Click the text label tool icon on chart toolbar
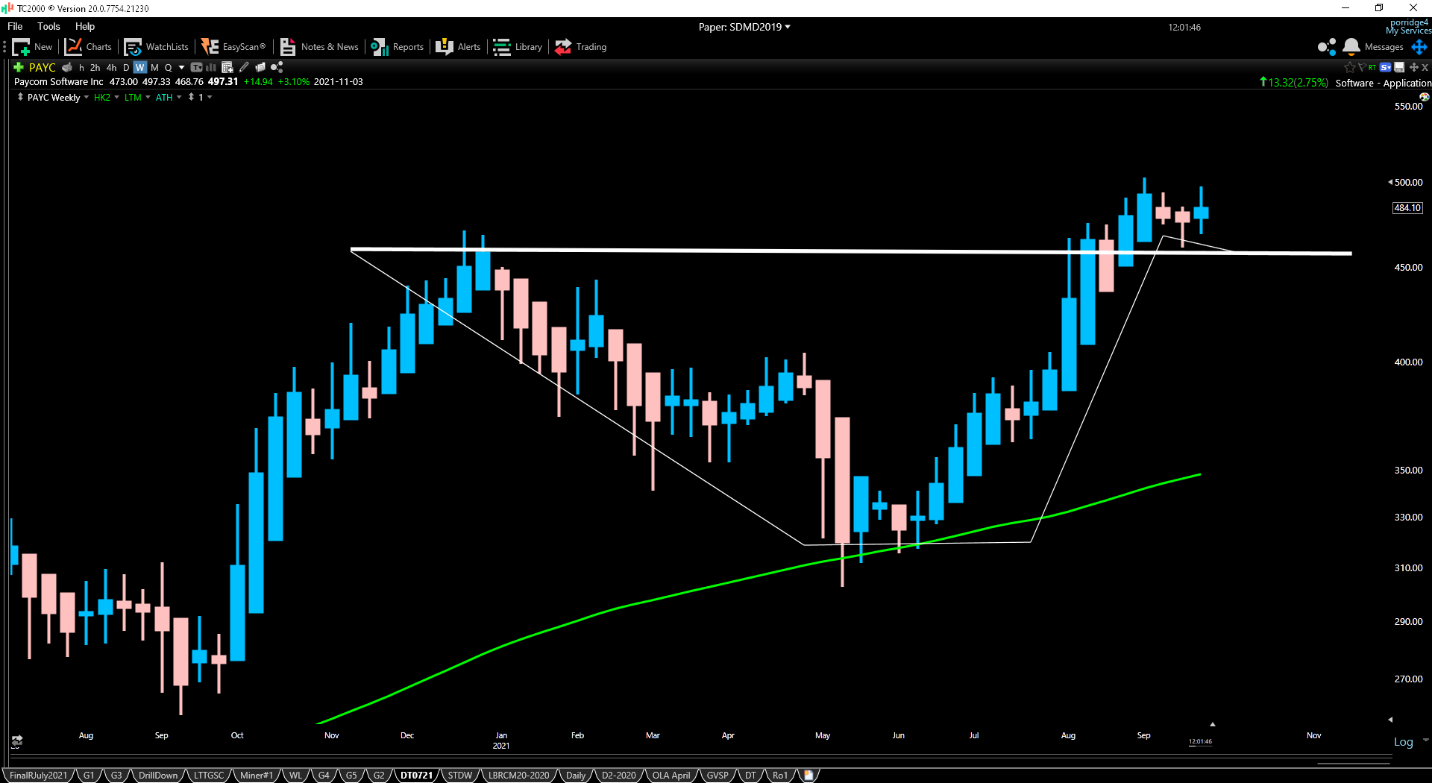Screen dimensions: 1432x783 (196, 67)
